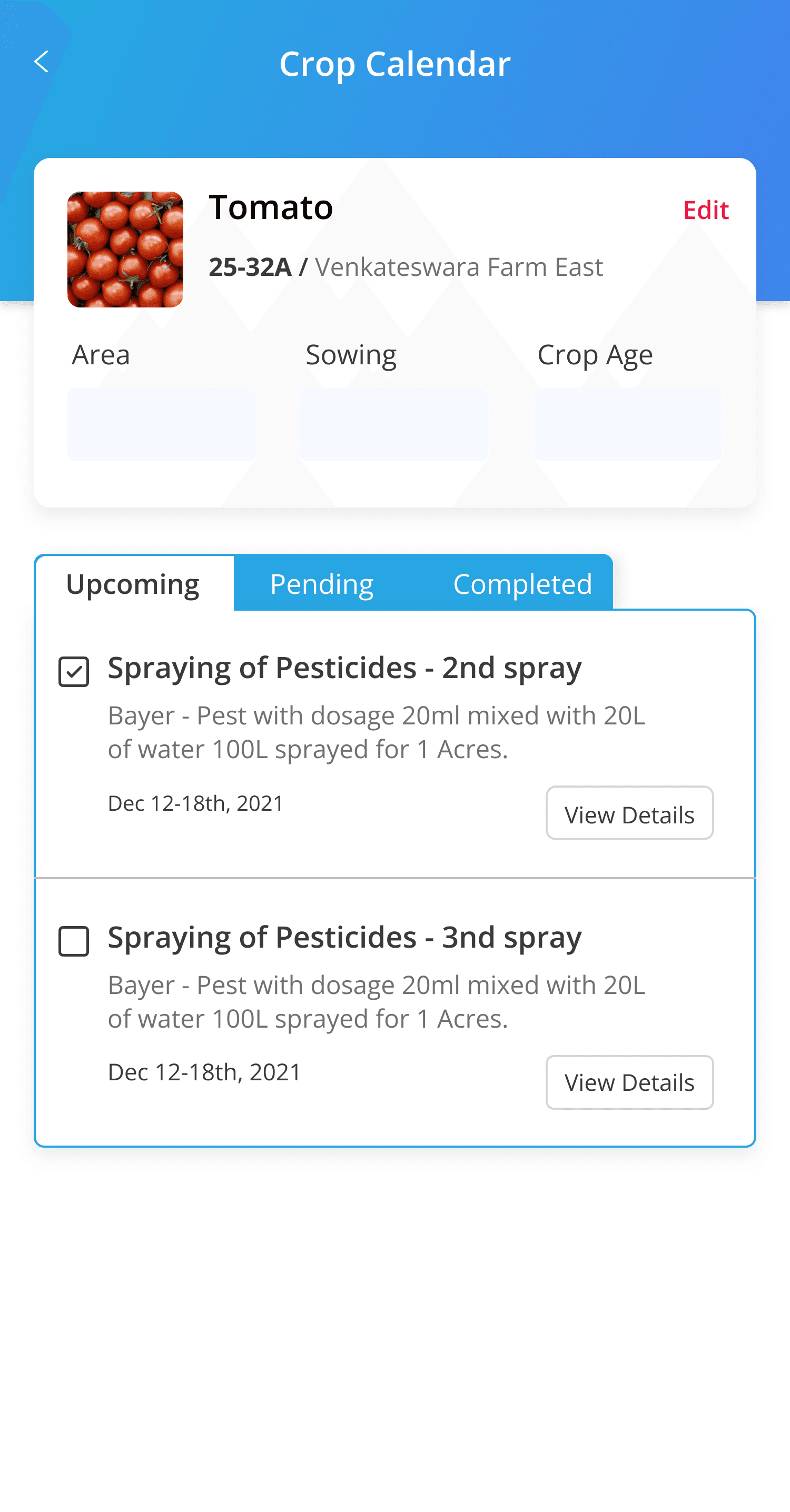Go back using the header arrow
This screenshot has width=790, height=1512.
41,62
